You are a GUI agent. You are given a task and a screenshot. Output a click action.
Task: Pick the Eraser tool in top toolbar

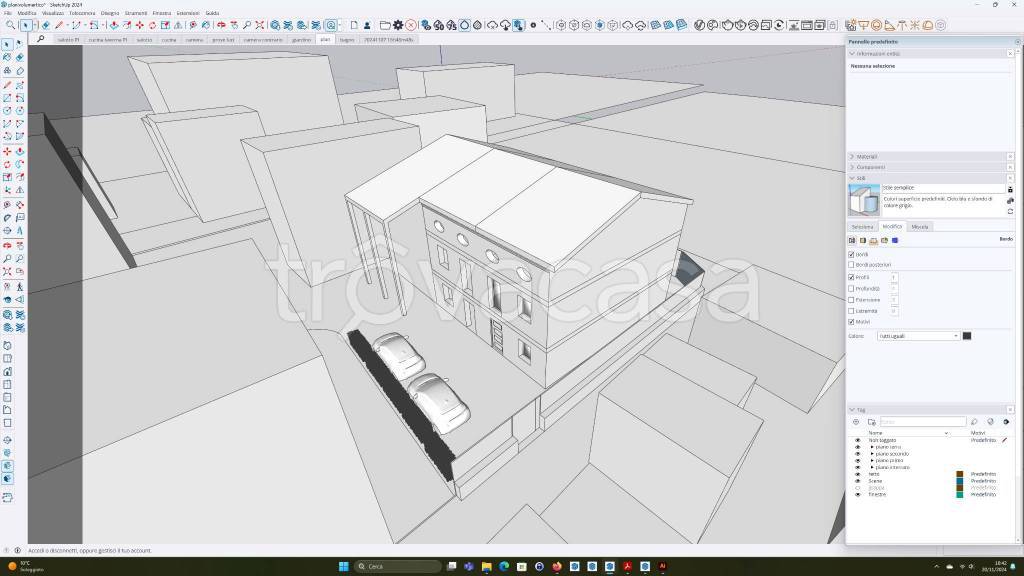pyautogui.click(x=46, y=25)
